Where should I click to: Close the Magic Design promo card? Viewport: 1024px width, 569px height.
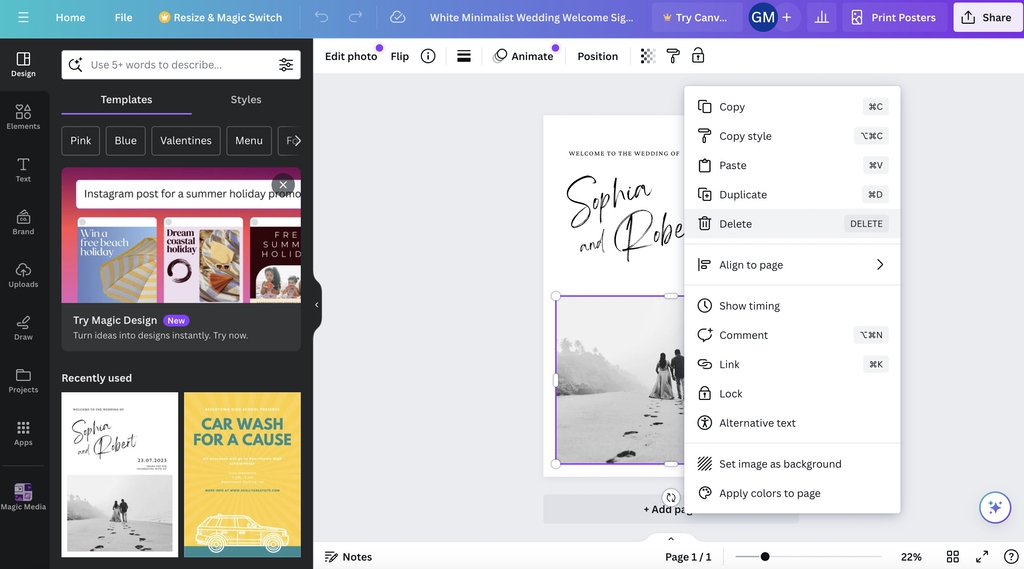coord(283,185)
